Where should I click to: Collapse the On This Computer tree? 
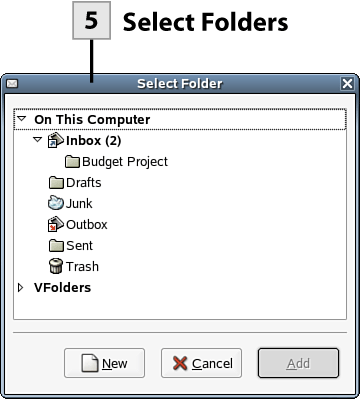22,118
